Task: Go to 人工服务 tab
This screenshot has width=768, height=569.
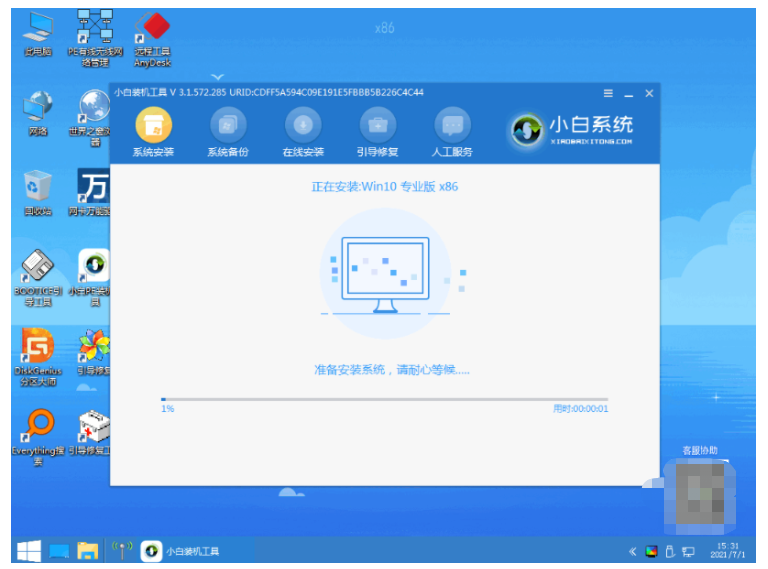Action: [452, 132]
